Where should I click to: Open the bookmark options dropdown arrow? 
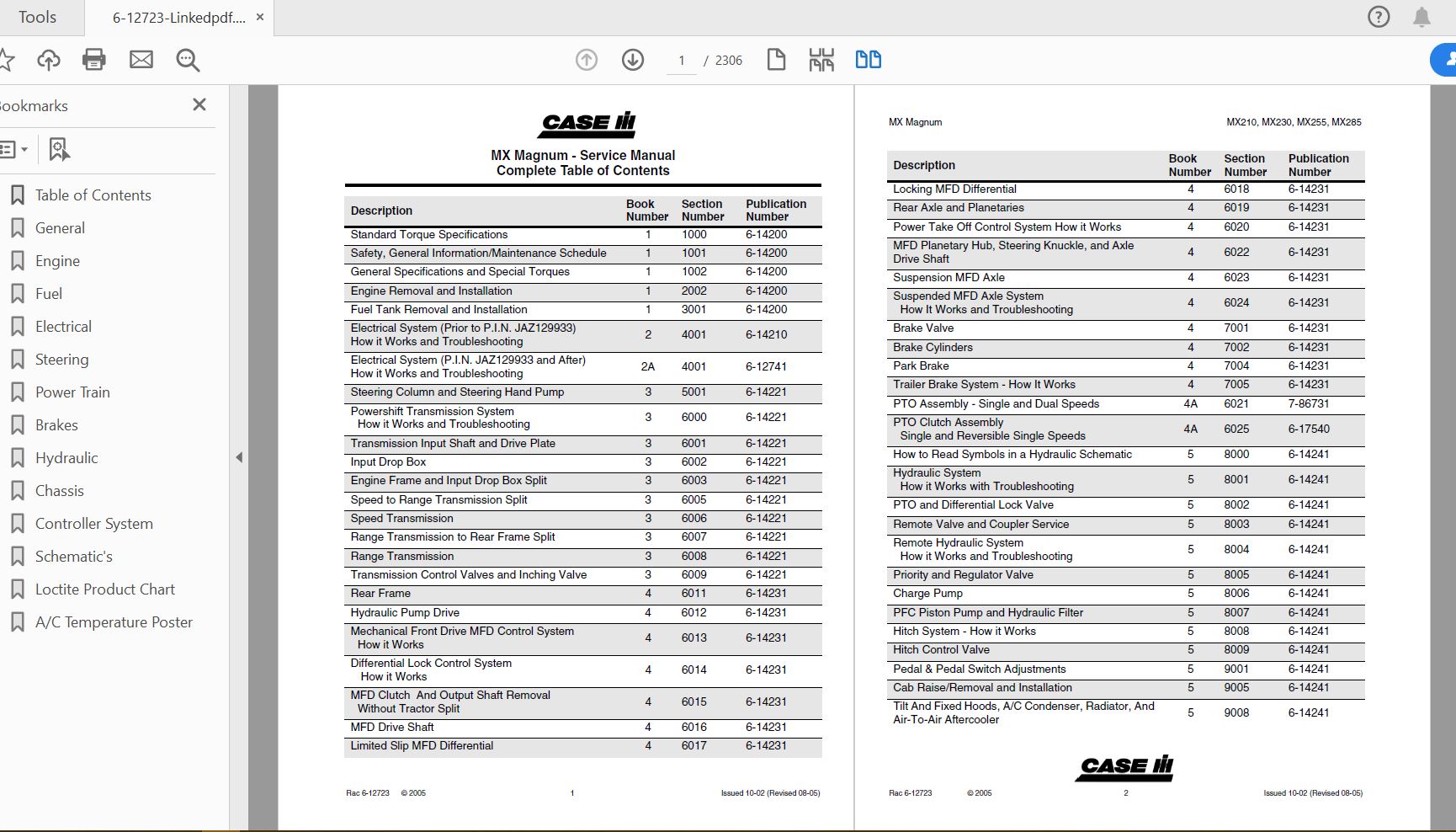tap(28, 149)
